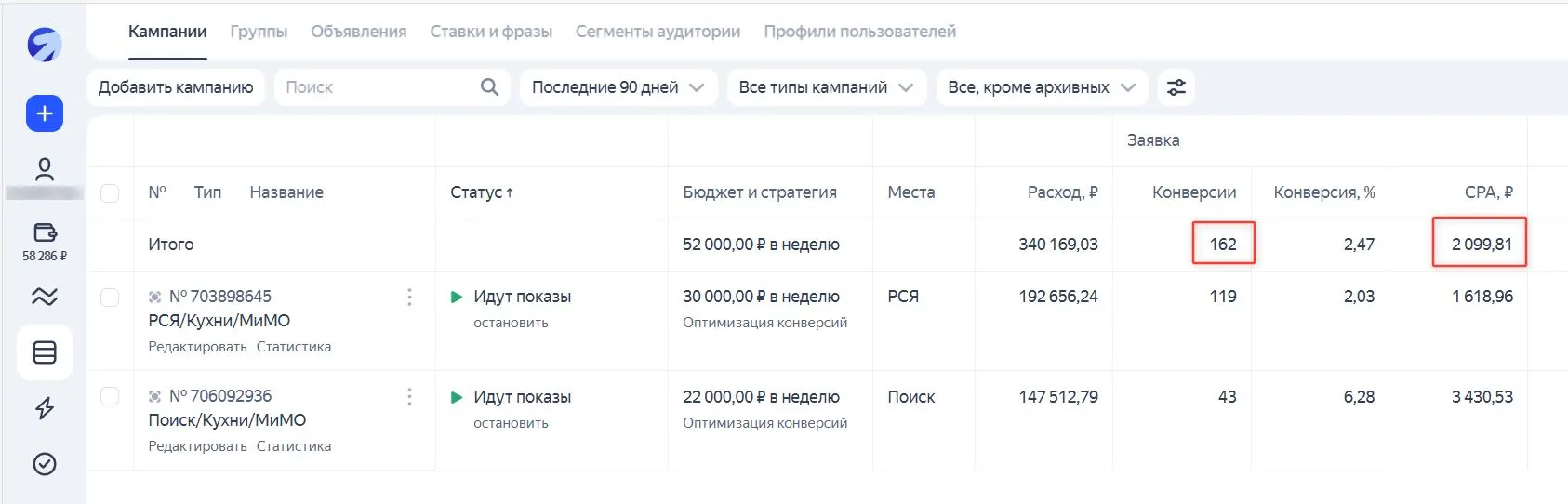The width and height of the screenshot is (1568, 504).
Task: Tick the select-all checkbox in table header
Action: [x=110, y=192]
